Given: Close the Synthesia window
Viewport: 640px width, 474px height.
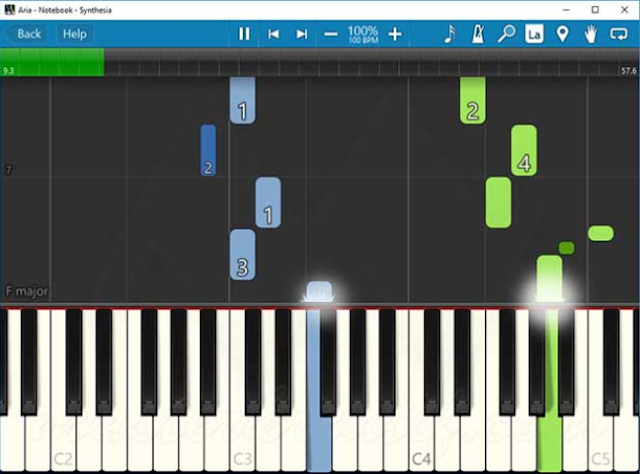Looking at the screenshot, I should [x=624, y=10].
